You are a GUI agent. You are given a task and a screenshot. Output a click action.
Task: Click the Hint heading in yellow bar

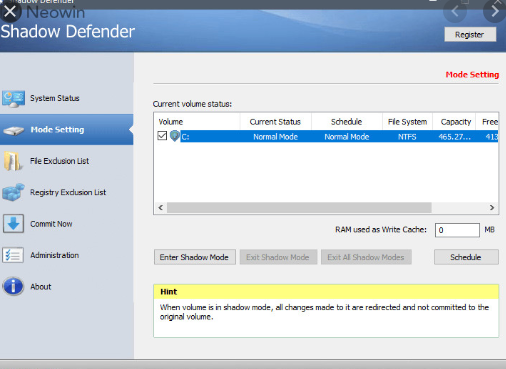pos(169,292)
